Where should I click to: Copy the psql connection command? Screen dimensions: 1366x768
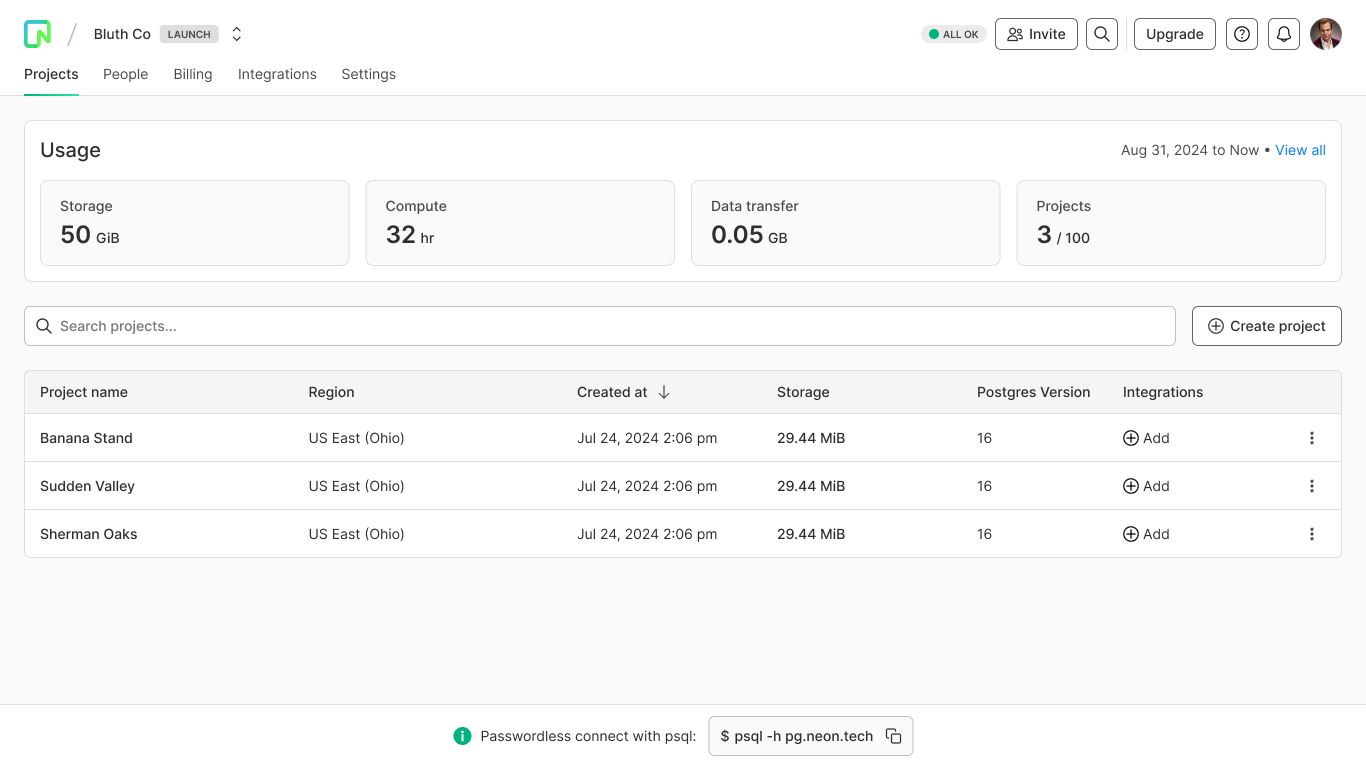click(x=894, y=736)
